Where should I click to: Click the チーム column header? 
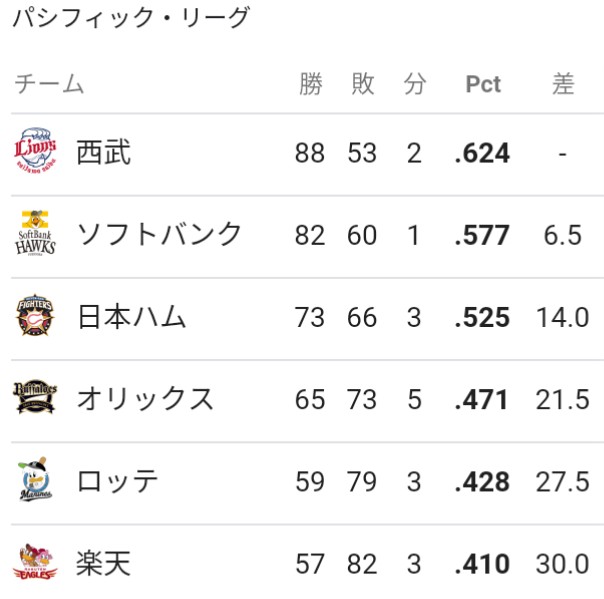tap(49, 83)
